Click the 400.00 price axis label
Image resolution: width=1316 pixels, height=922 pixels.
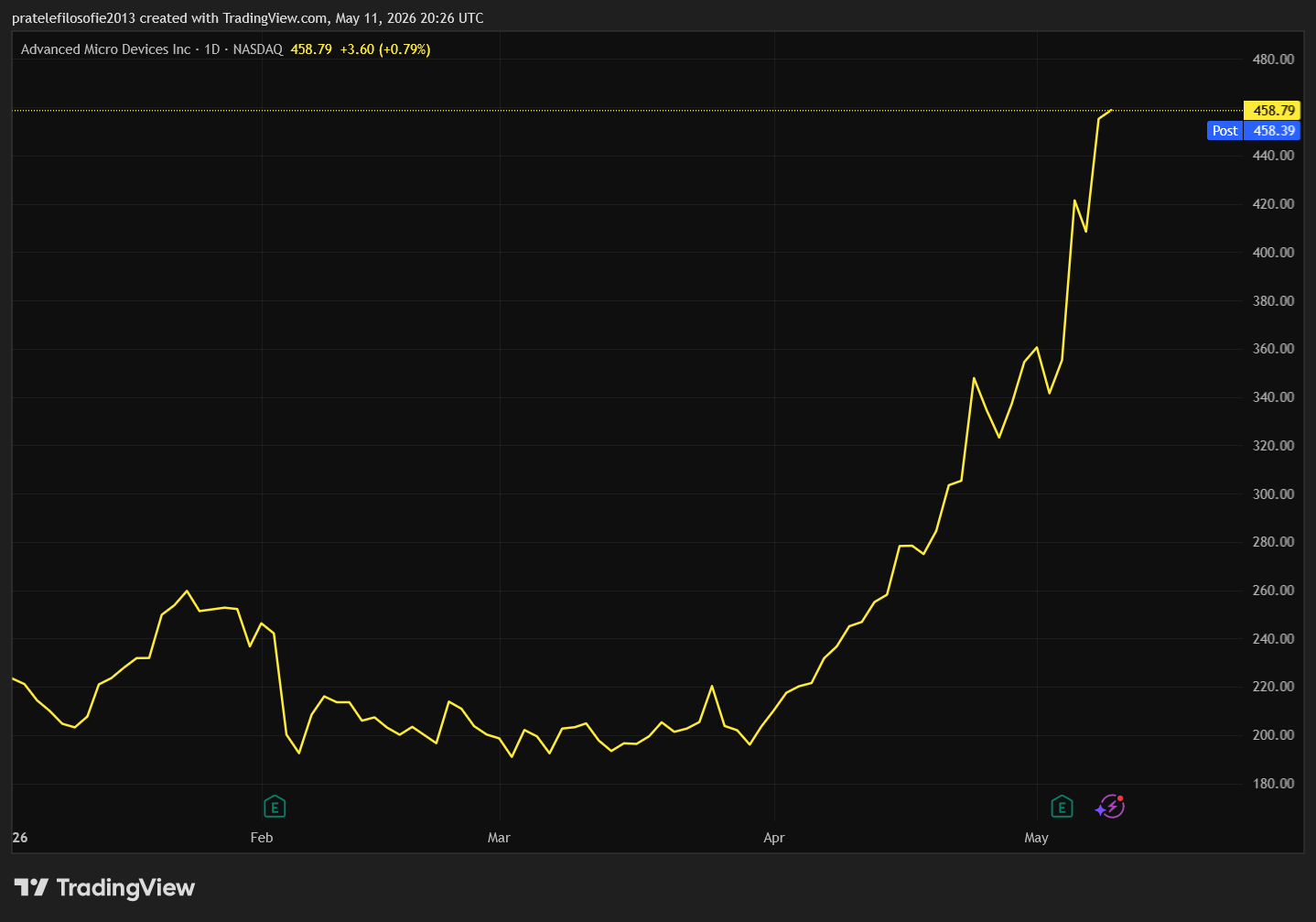[x=1273, y=253]
